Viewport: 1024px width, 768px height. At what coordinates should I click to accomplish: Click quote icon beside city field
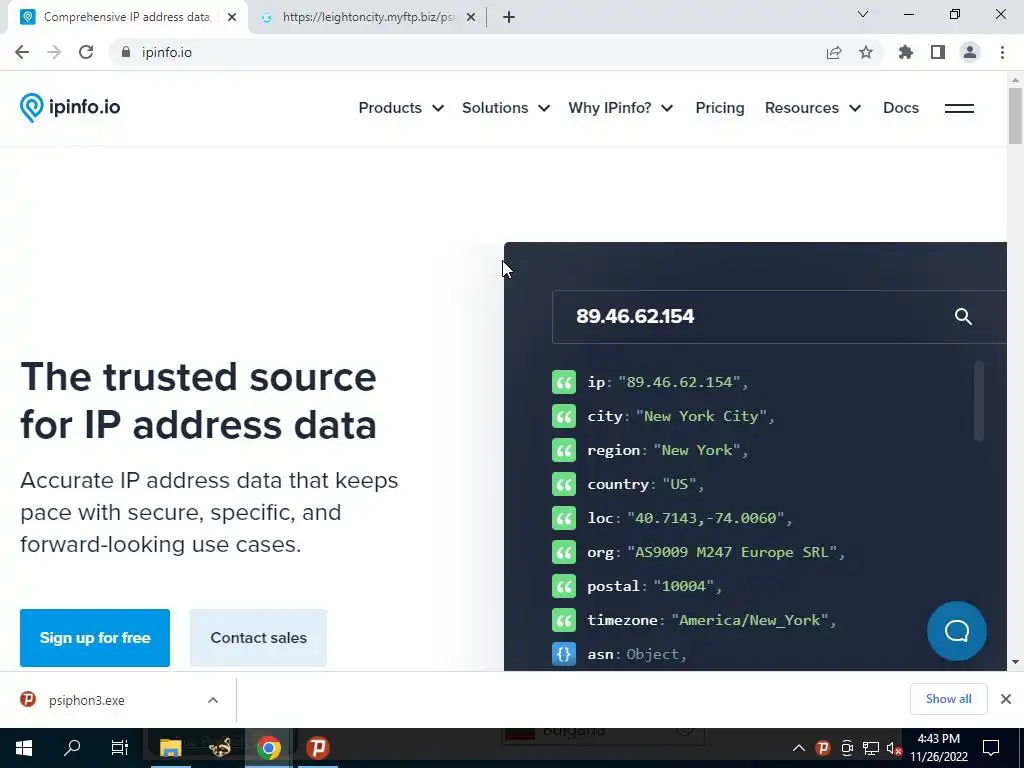tap(564, 416)
